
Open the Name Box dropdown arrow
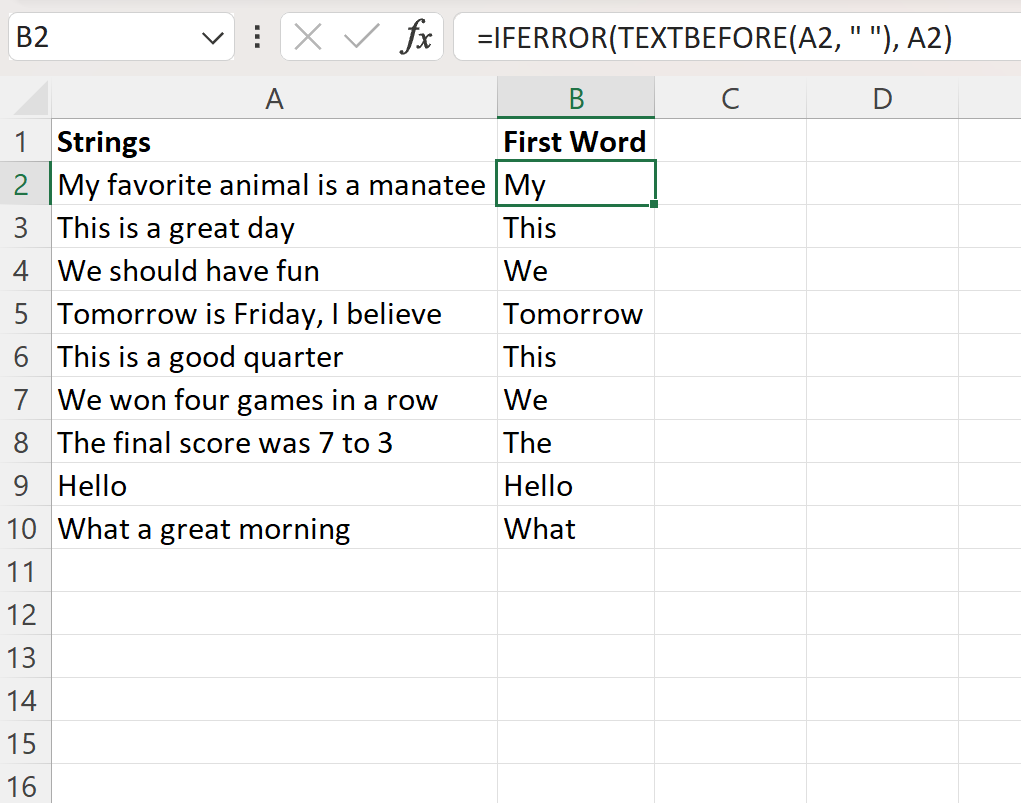point(211,37)
